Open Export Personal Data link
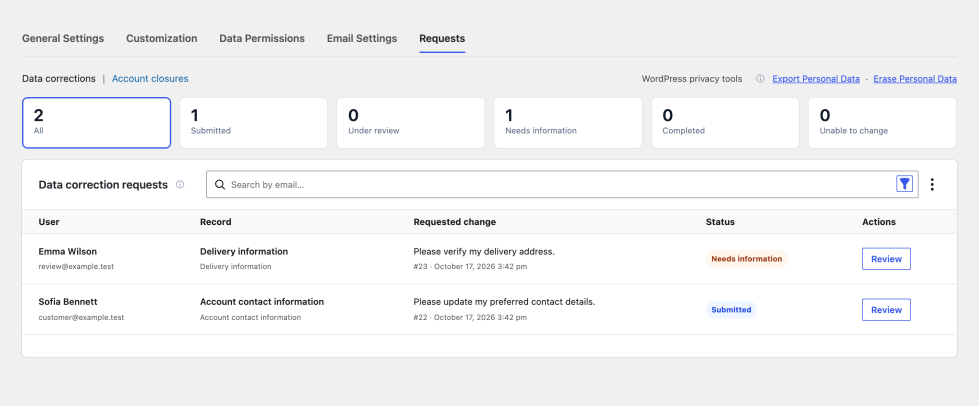Viewport: 979px width, 406px height. 816,79
